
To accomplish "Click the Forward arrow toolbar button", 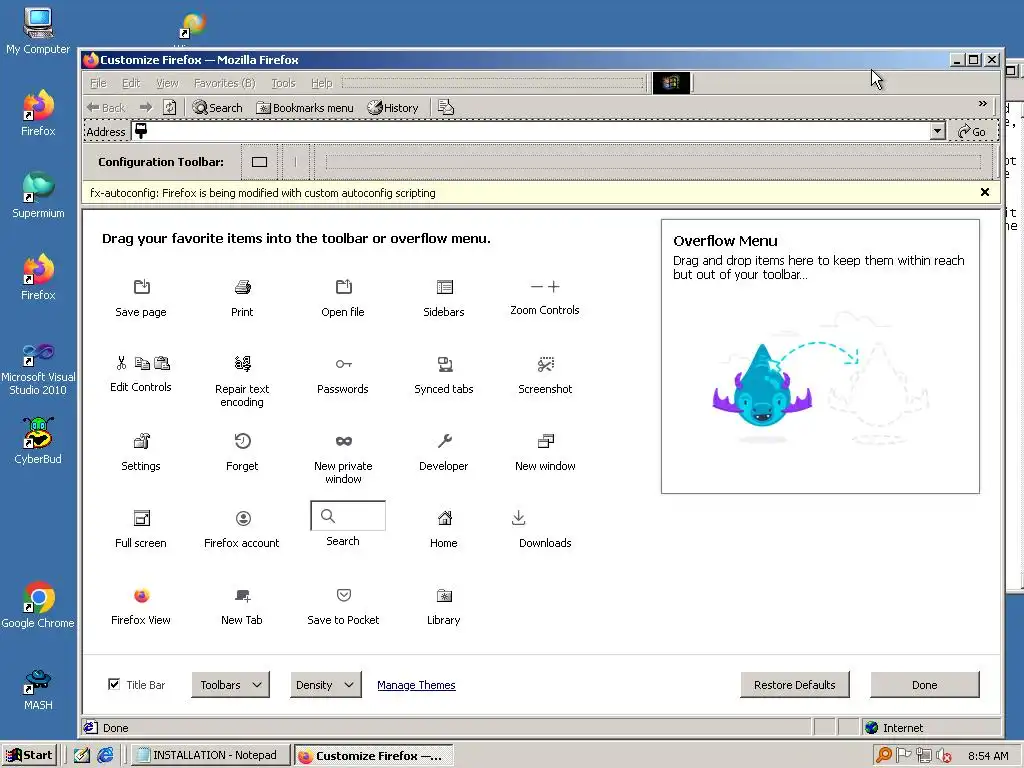I will coord(146,108).
